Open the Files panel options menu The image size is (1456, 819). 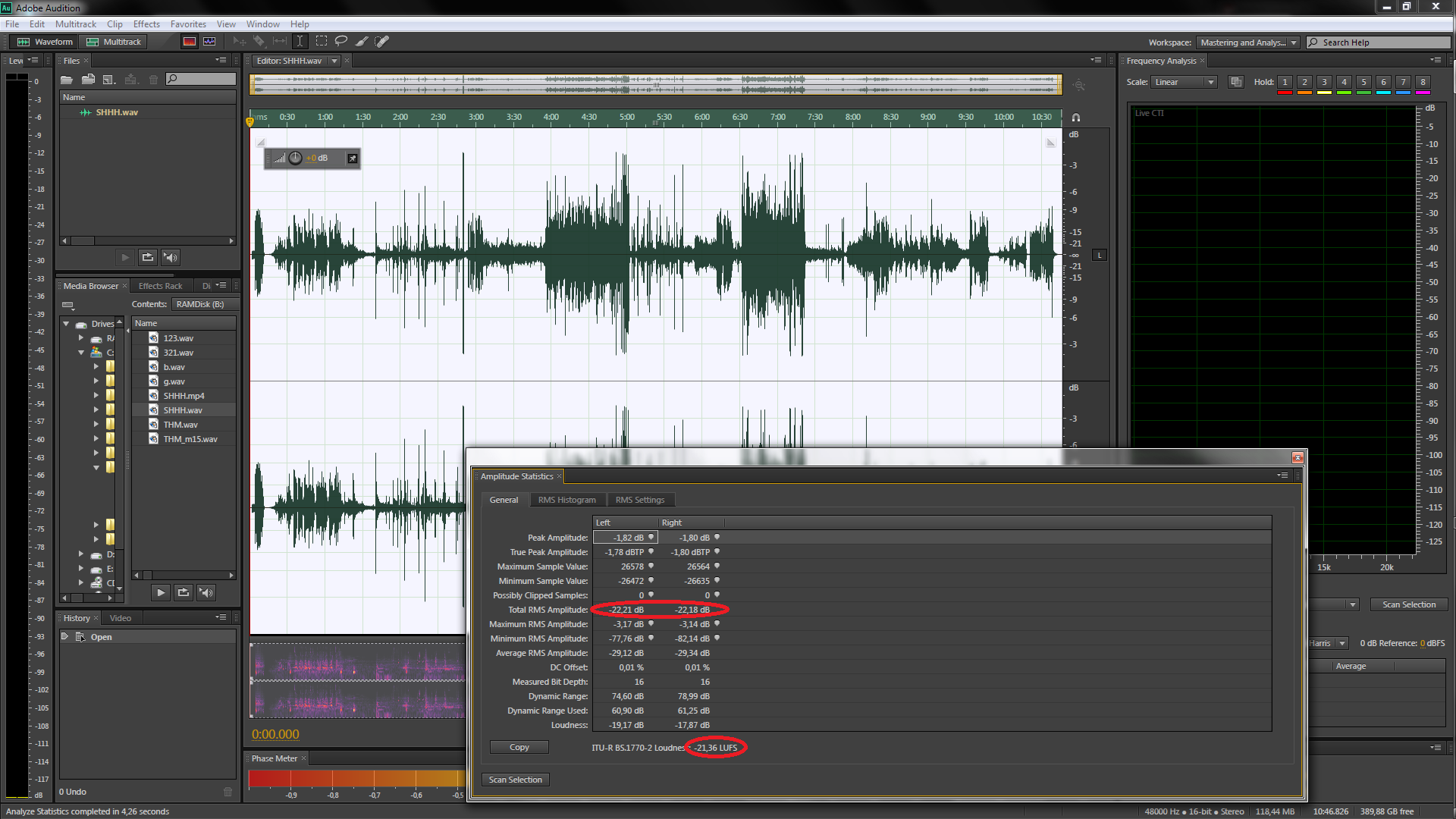pos(221,60)
